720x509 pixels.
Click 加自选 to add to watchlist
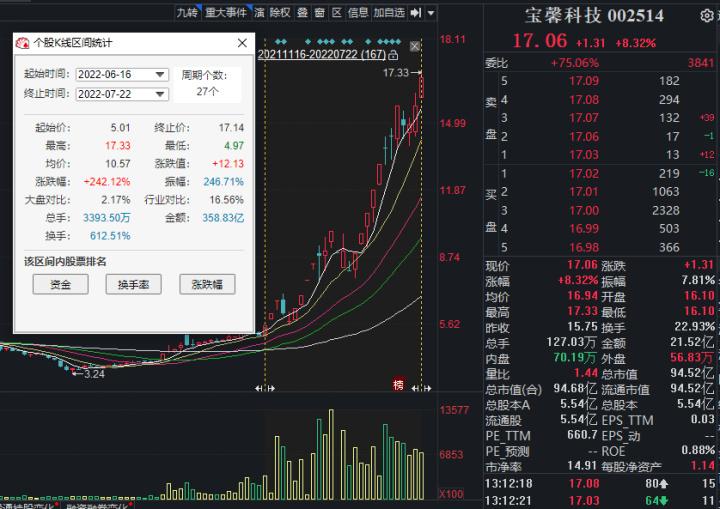[x=389, y=12]
